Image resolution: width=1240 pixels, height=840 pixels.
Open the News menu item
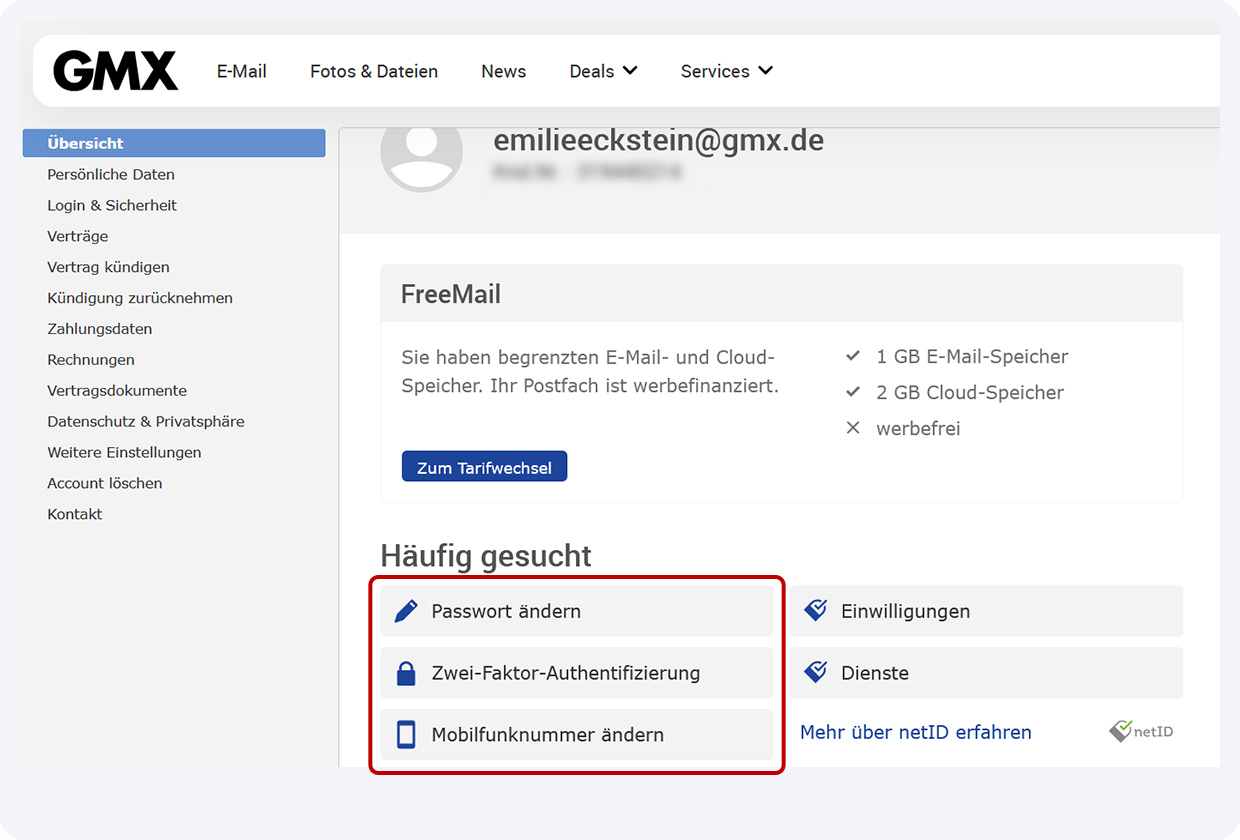[503, 71]
